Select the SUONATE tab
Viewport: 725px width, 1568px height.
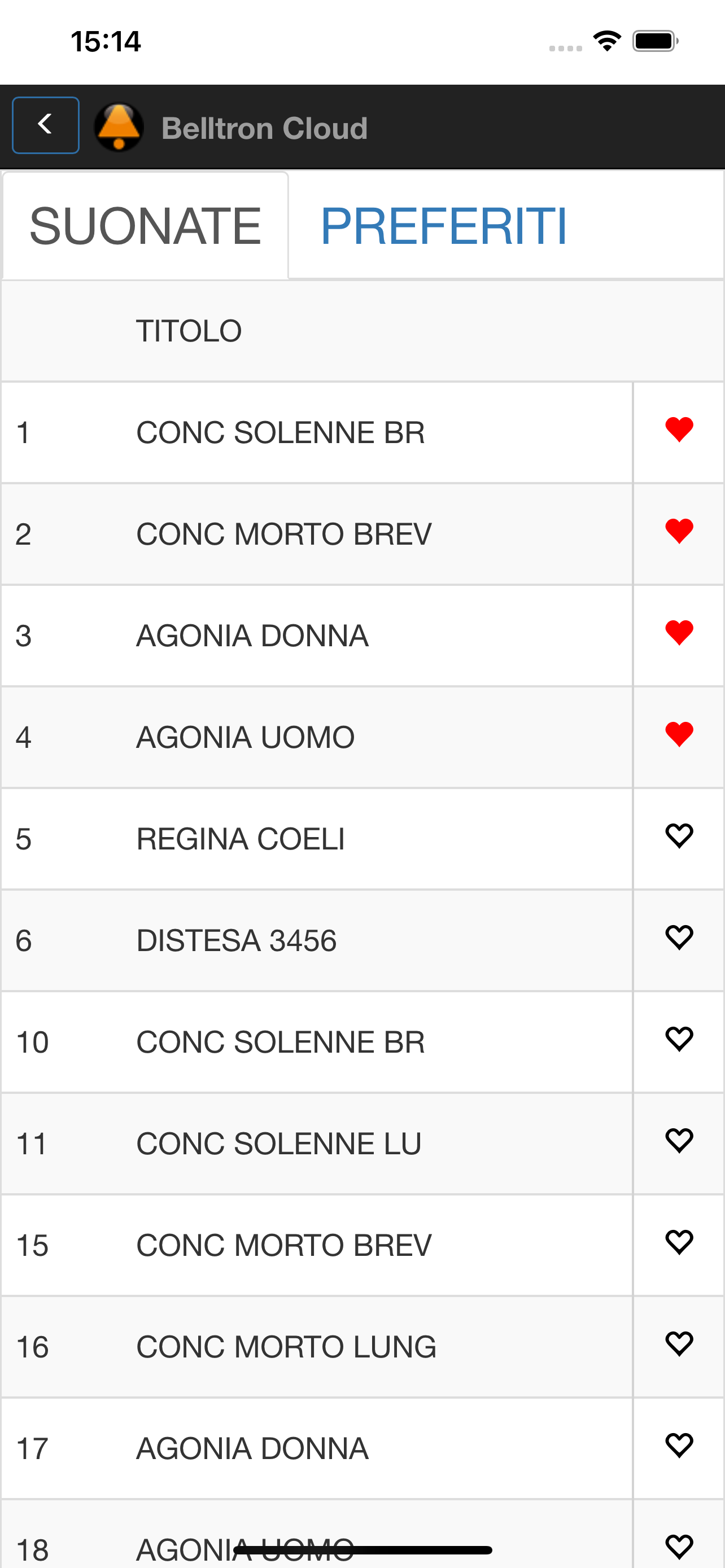pos(146,225)
